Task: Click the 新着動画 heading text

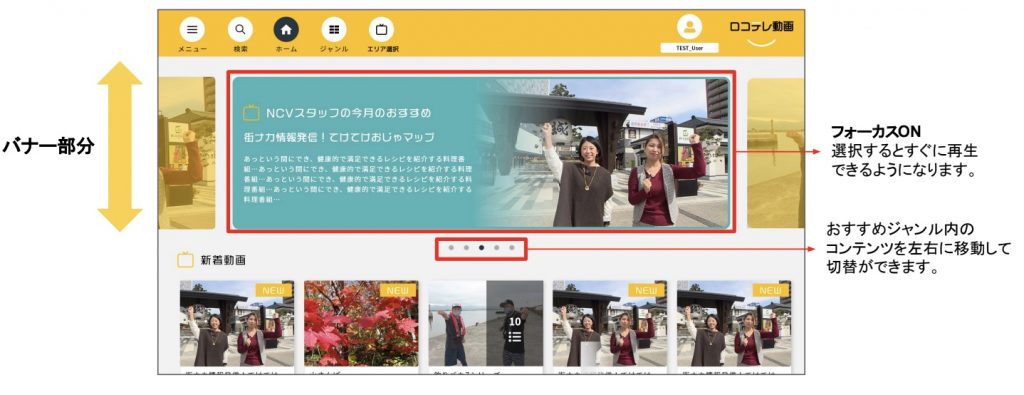Action: coord(223,261)
